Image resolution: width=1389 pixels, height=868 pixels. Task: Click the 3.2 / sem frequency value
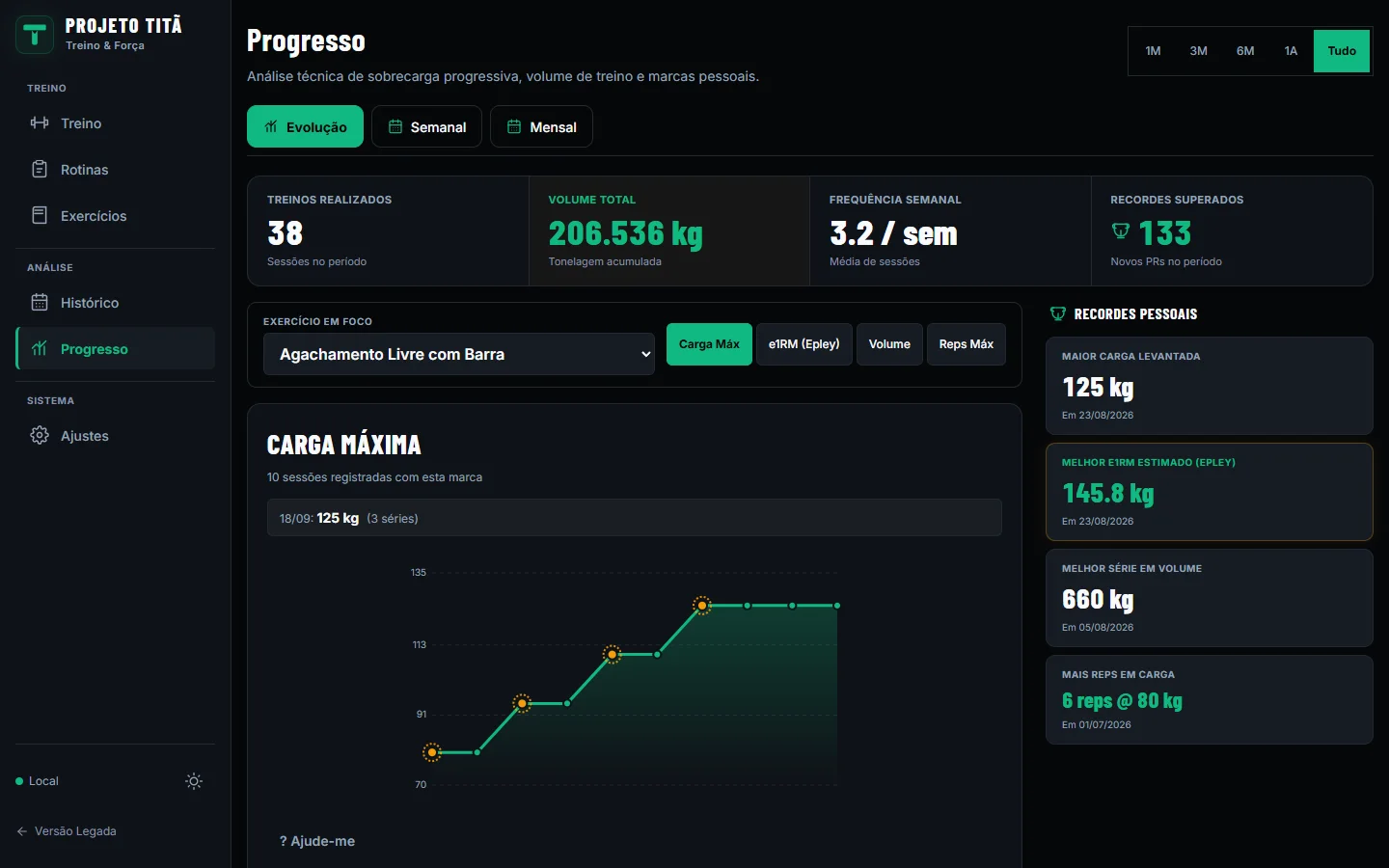tap(893, 233)
